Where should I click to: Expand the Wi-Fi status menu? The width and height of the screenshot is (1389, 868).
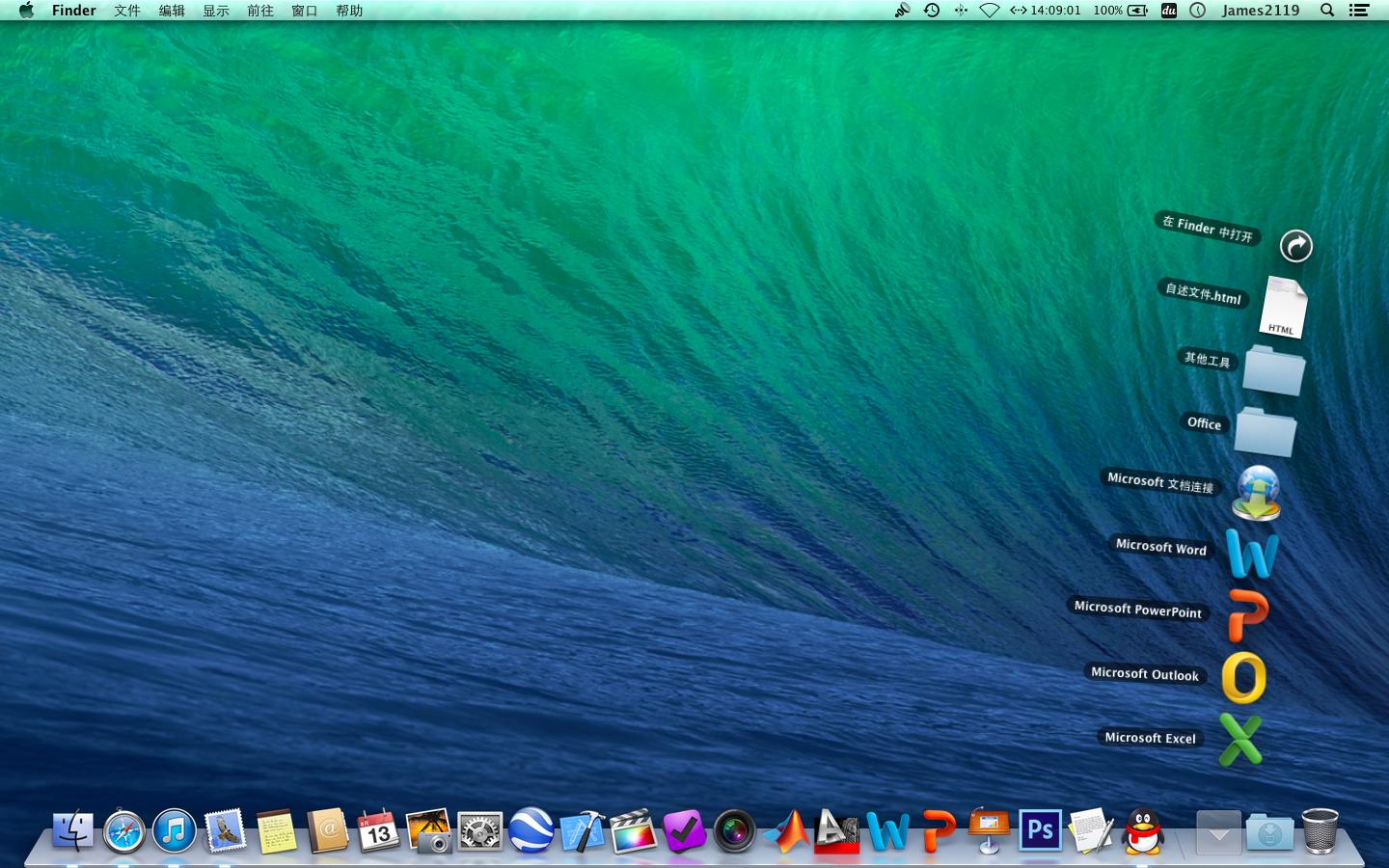[x=989, y=11]
